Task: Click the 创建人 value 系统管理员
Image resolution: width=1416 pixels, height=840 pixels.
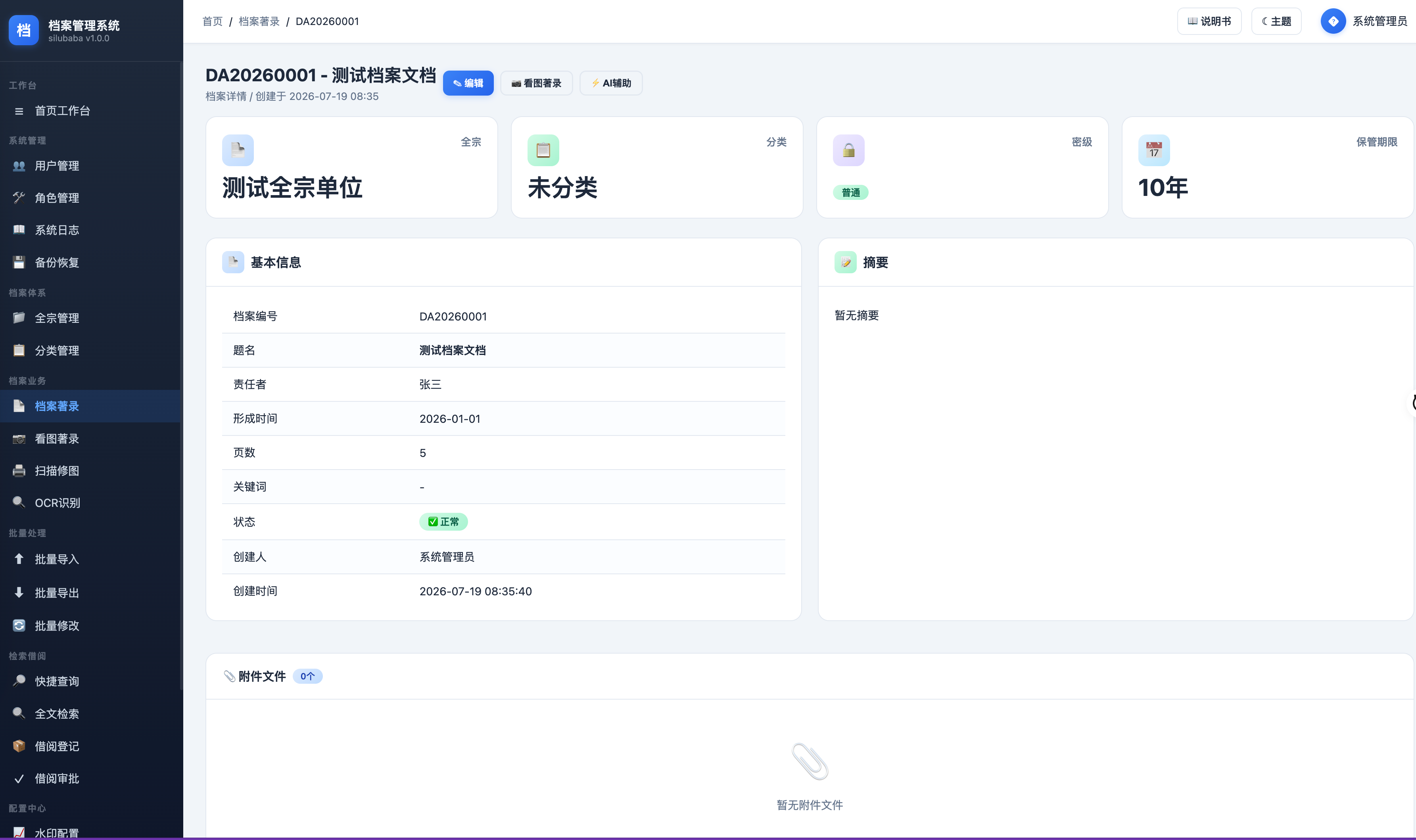Action: coord(447,557)
